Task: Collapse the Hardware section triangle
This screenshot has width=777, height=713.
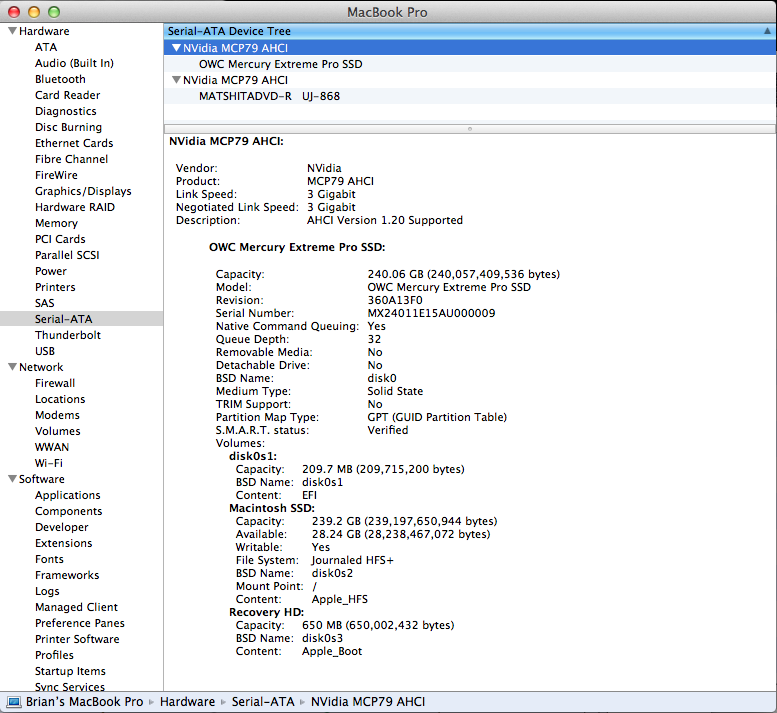Action: [12, 31]
